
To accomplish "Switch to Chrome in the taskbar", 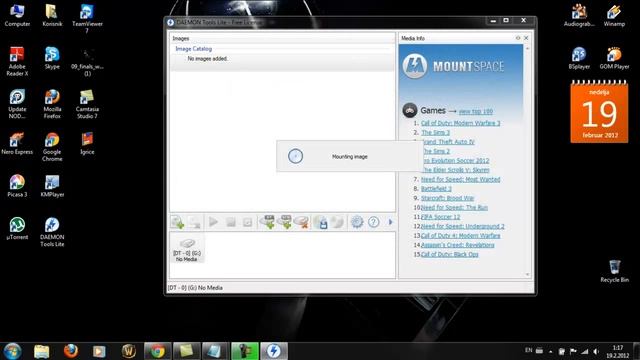I will coord(158,351).
